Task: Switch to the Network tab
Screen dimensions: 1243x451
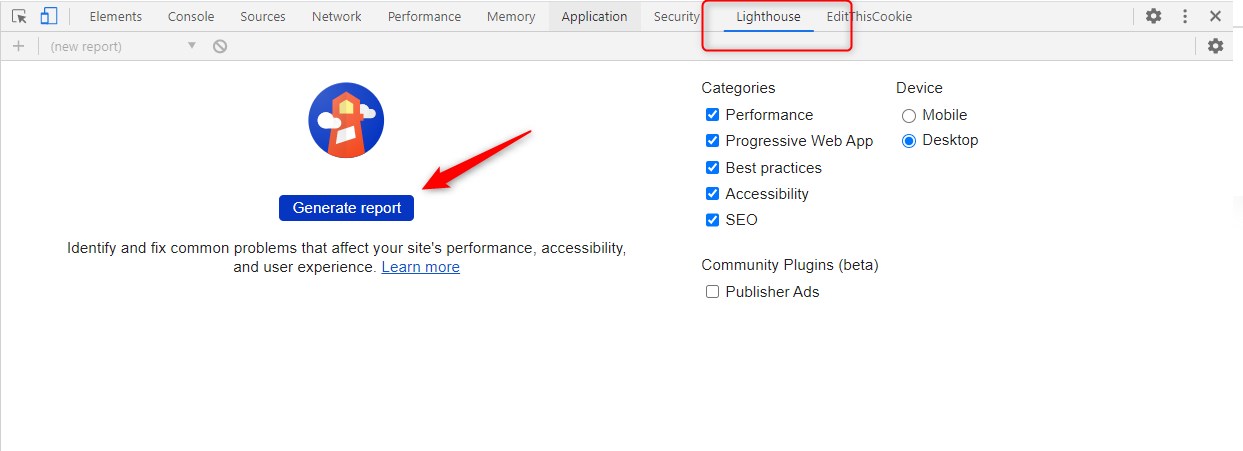Action: (x=336, y=17)
